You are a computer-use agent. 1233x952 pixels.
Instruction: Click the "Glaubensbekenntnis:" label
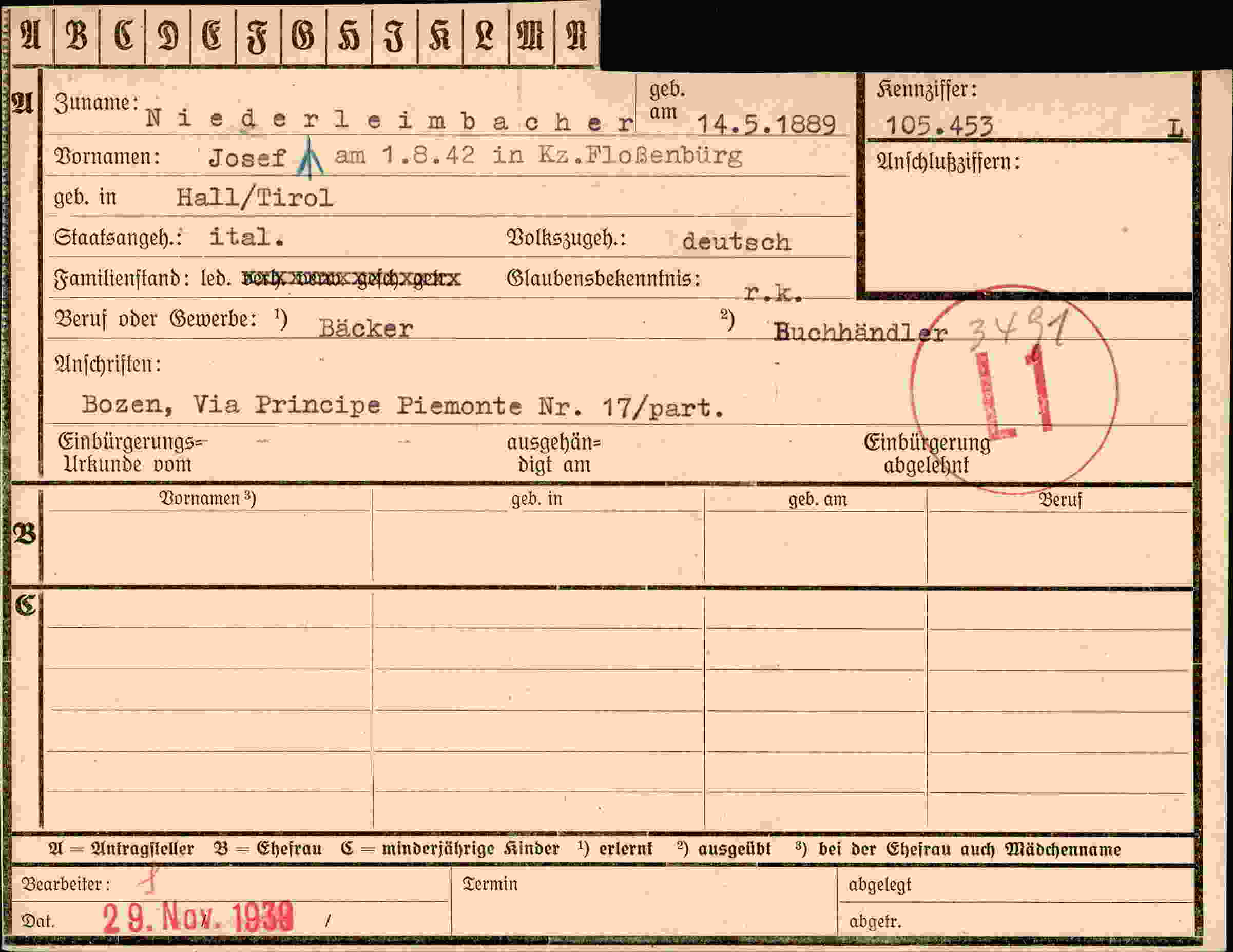[604, 279]
